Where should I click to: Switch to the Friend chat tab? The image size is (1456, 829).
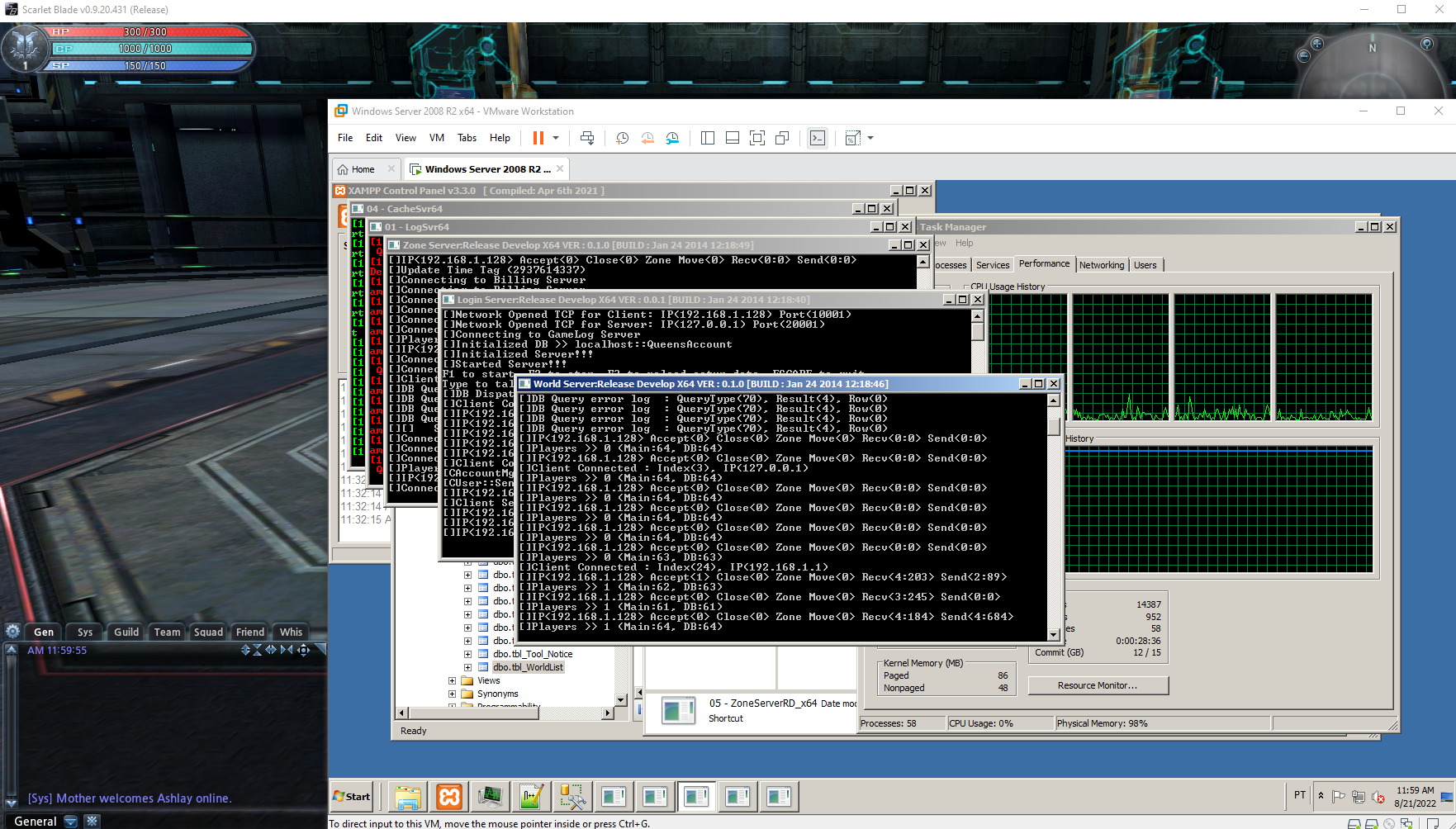tap(250, 632)
